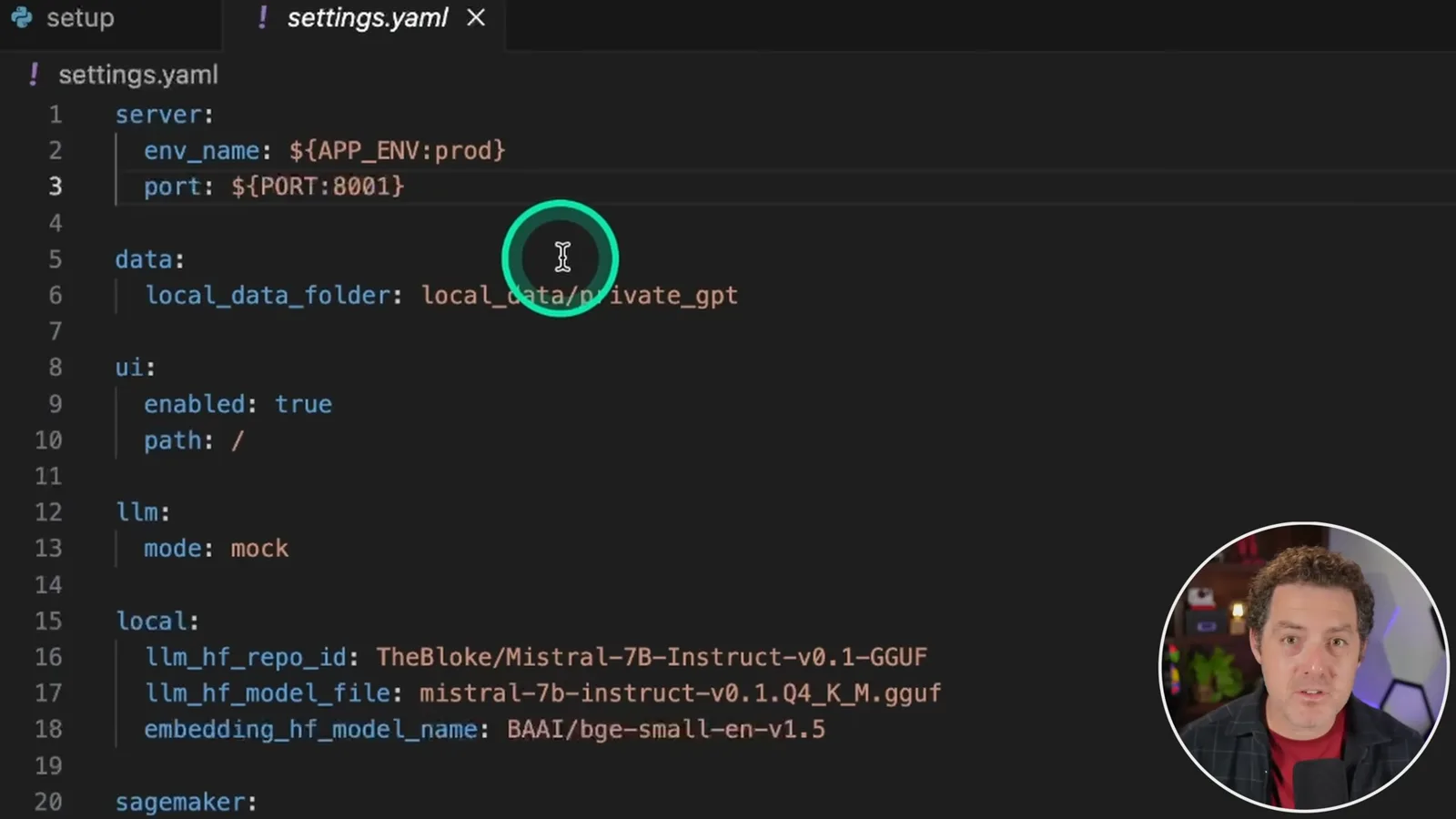1456x819 pixels.
Task: Click the YAML icon on settings.yaml tab
Action: [262, 17]
